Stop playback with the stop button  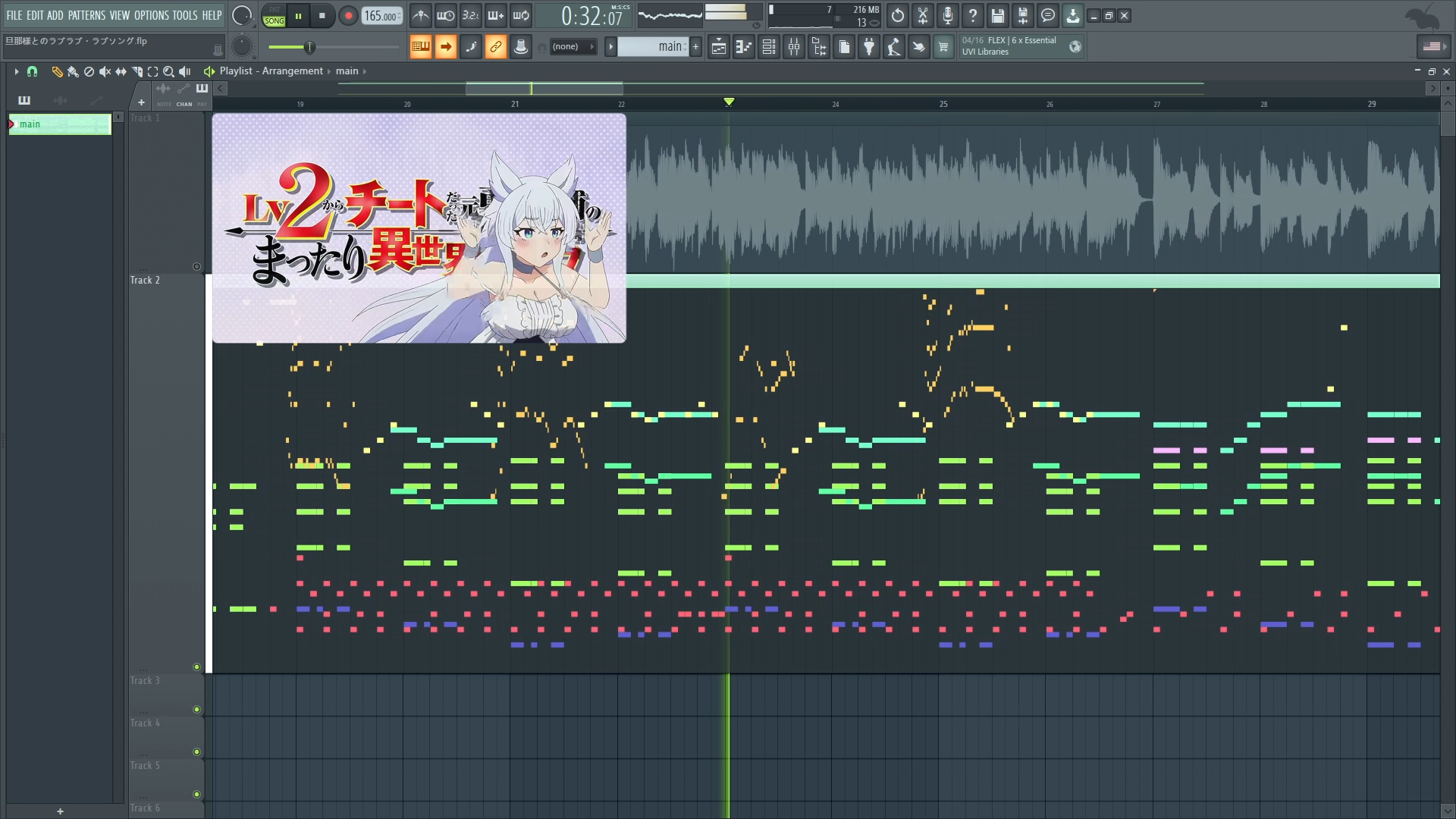322,16
